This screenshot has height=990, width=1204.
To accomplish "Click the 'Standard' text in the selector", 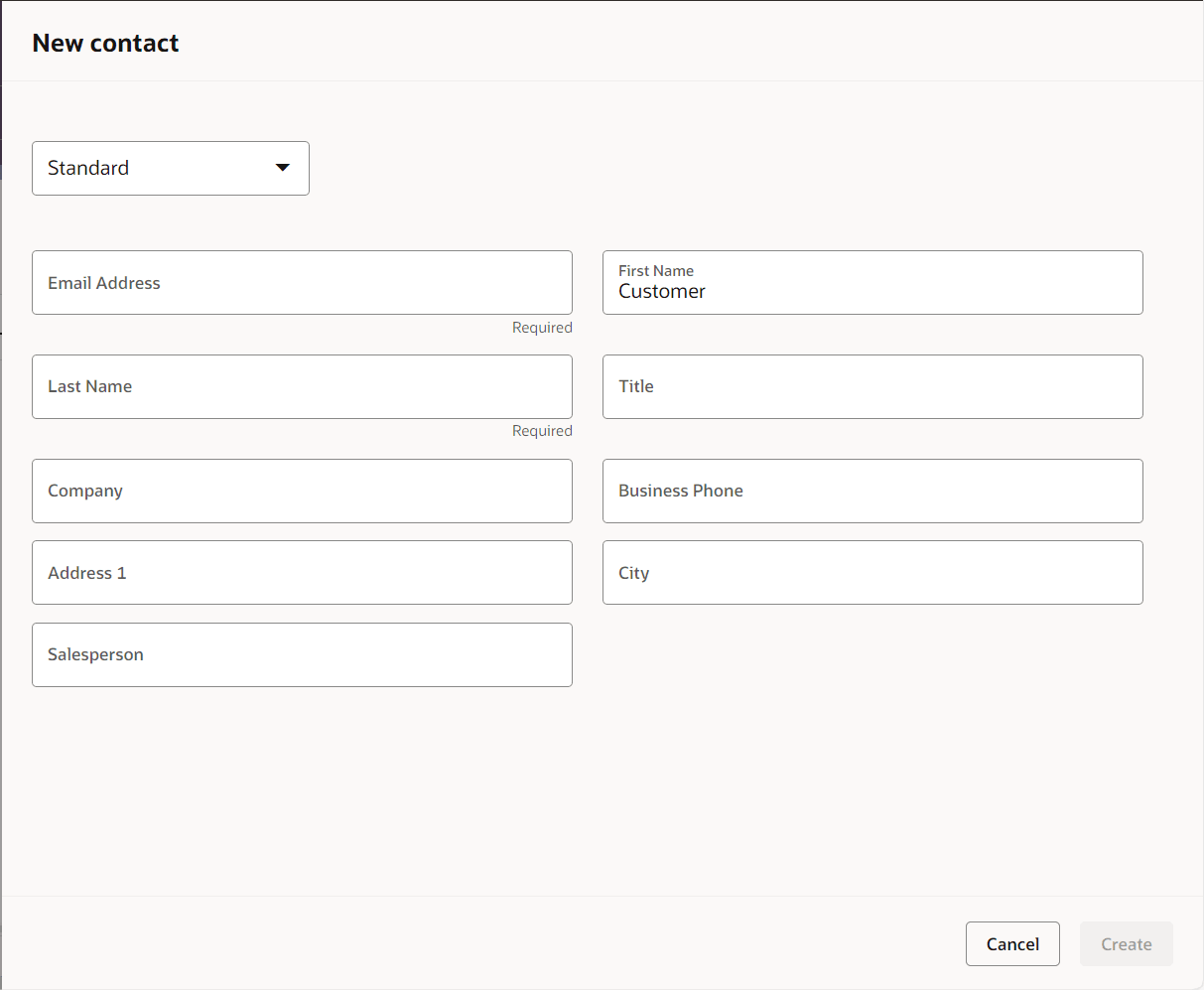I will (88, 168).
